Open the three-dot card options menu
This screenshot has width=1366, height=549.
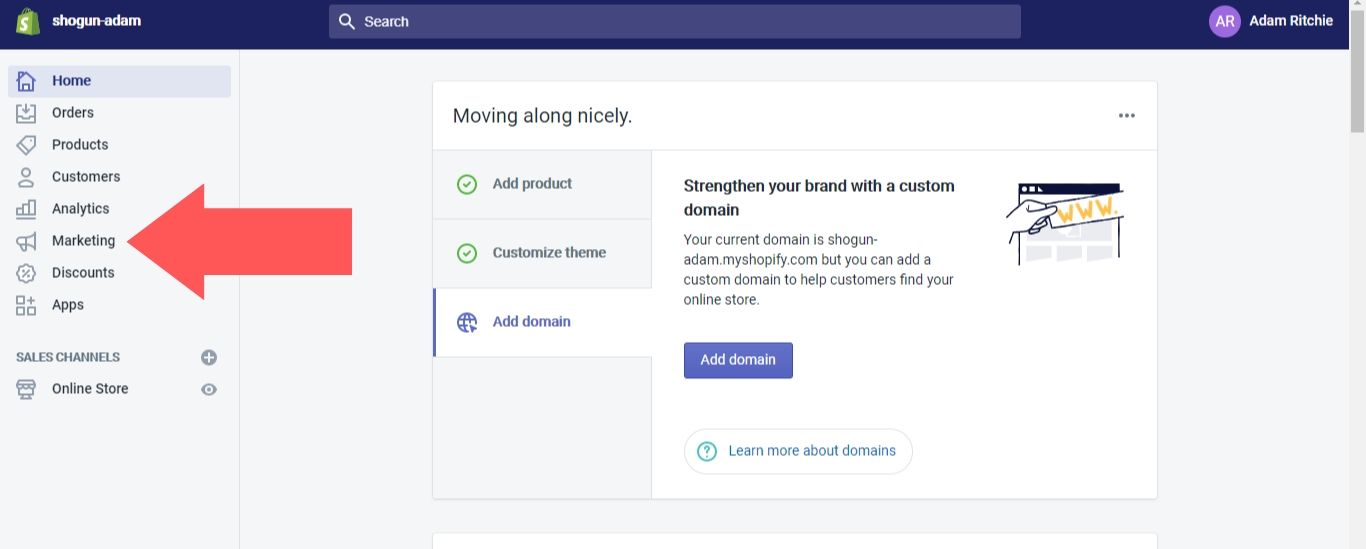pyautogui.click(x=1127, y=116)
